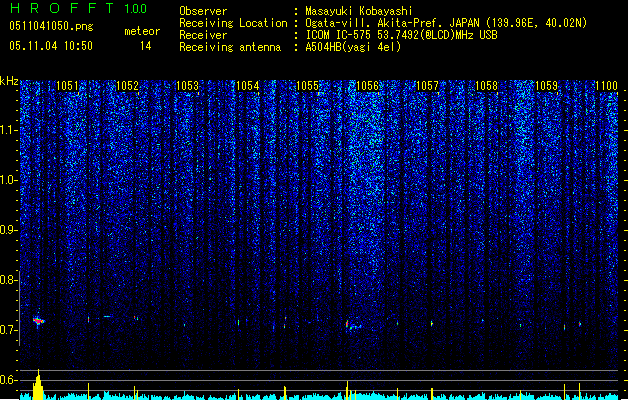The height and width of the screenshot is (400, 629).
Task: Click the 'Receiving antenna' label
Action: pyautogui.click(x=230, y=47)
